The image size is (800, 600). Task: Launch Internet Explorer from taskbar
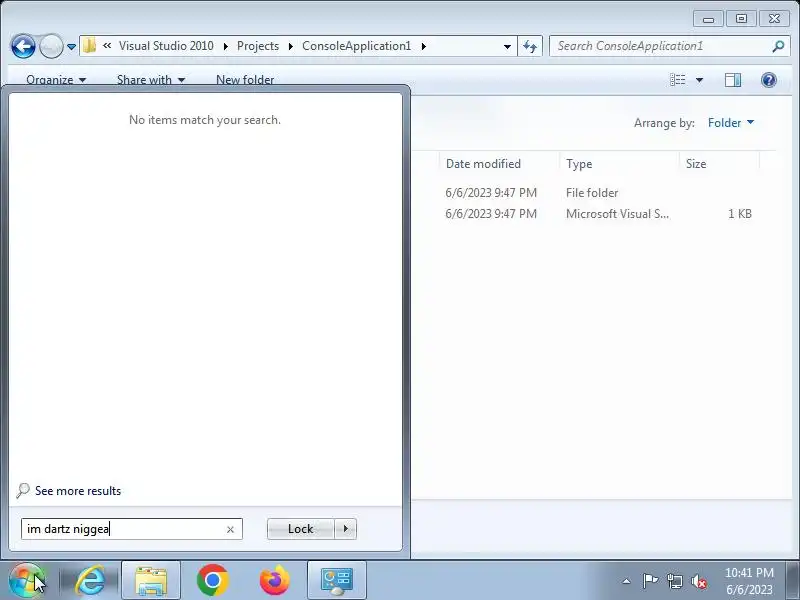(90, 581)
